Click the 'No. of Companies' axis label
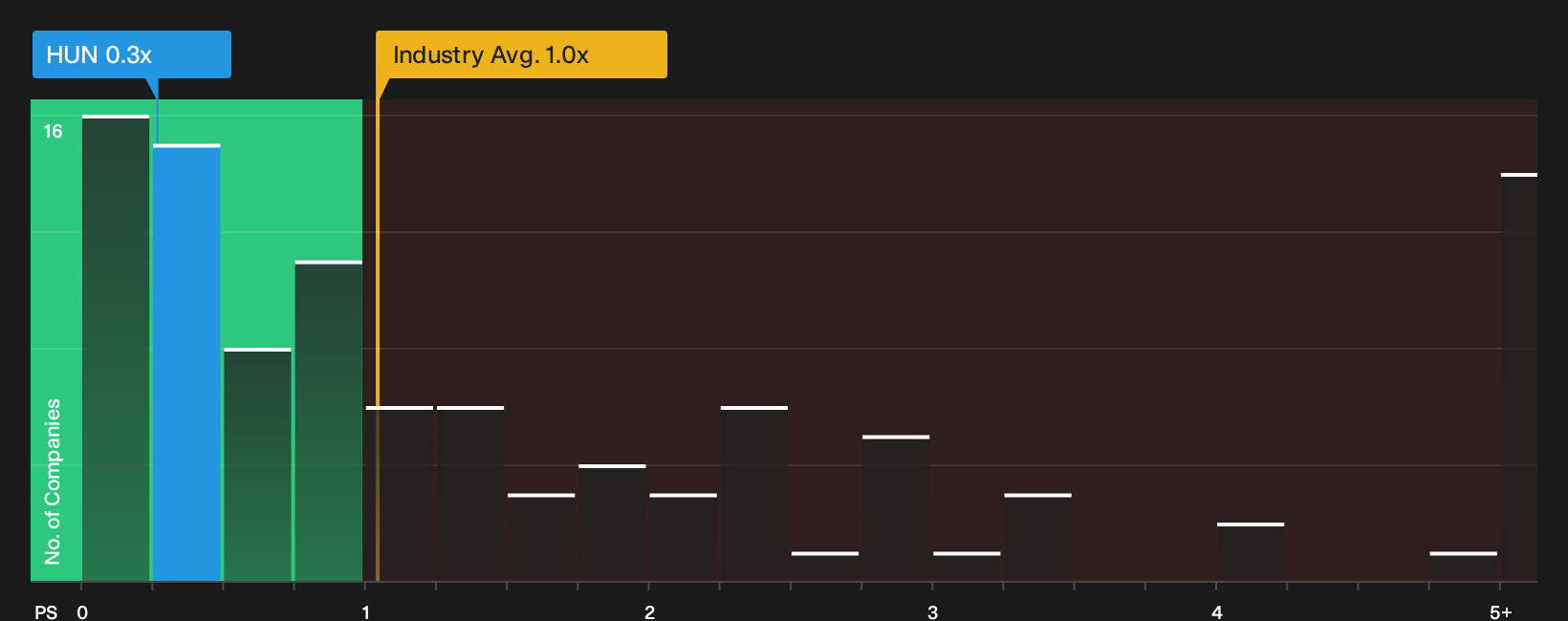1568x621 pixels. (x=53, y=481)
